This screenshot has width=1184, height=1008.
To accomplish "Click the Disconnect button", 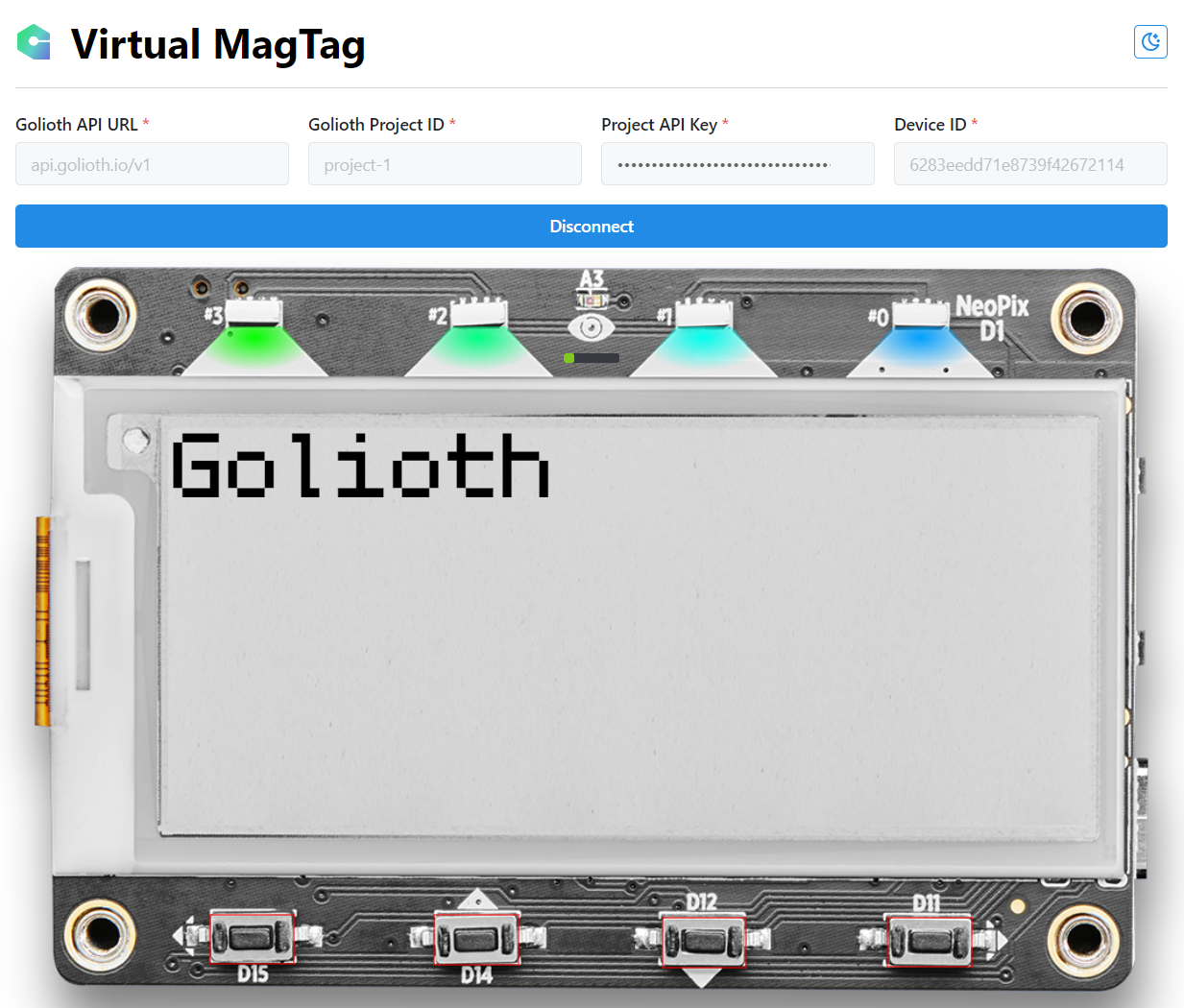I will (592, 227).
